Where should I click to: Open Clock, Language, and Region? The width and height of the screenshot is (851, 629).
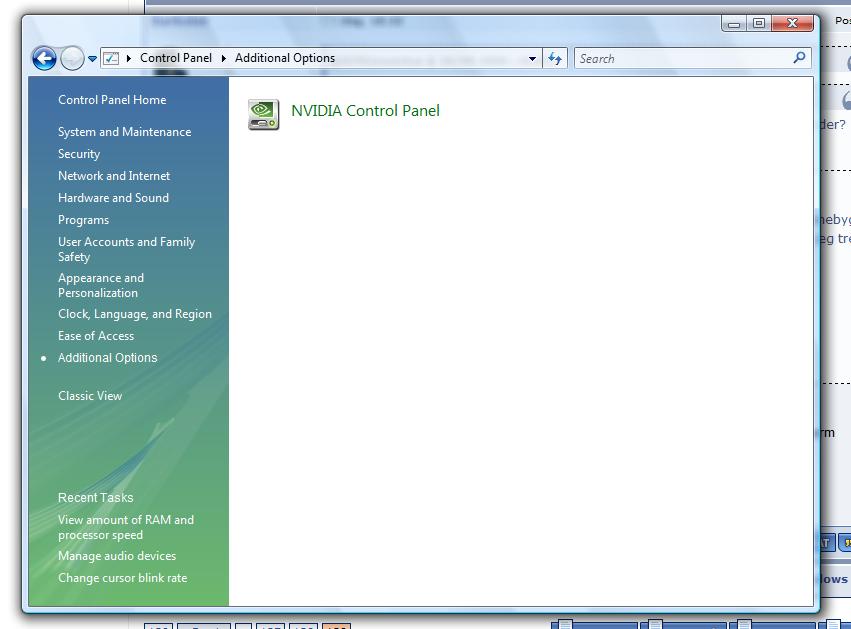(135, 314)
